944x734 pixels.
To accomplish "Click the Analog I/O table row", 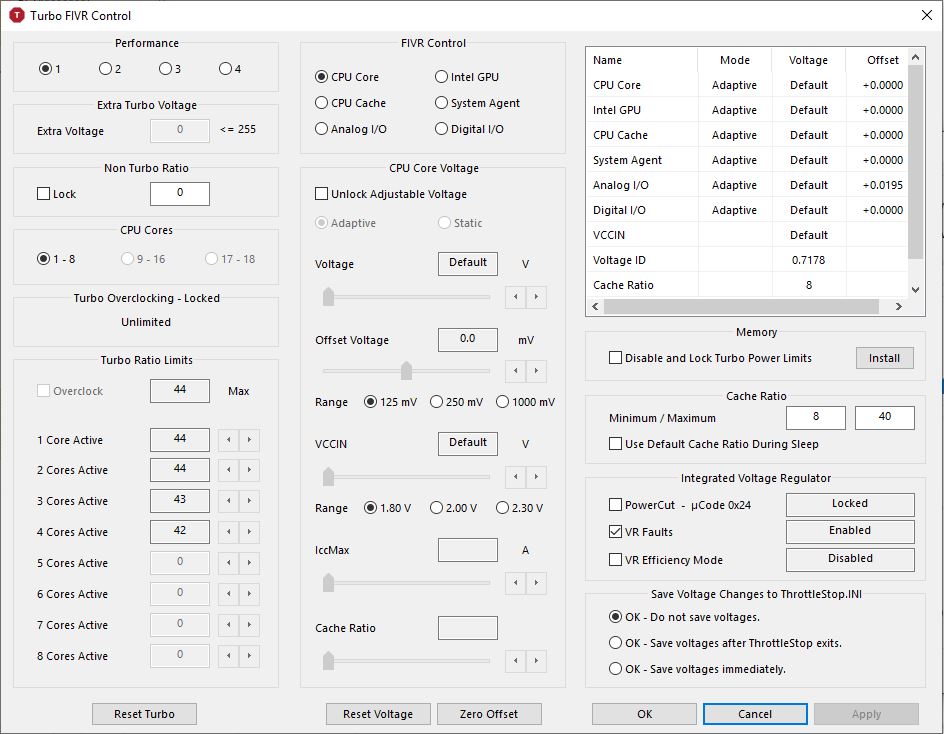I will [747, 185].
